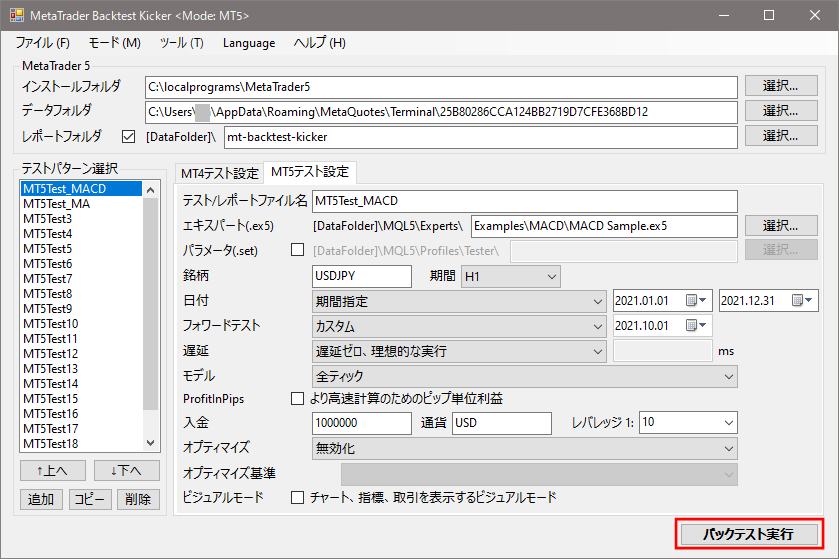Open the オプティマイズ 無効化 dropdown
Viewport: 839px width, 559px height.
point(524,448)
